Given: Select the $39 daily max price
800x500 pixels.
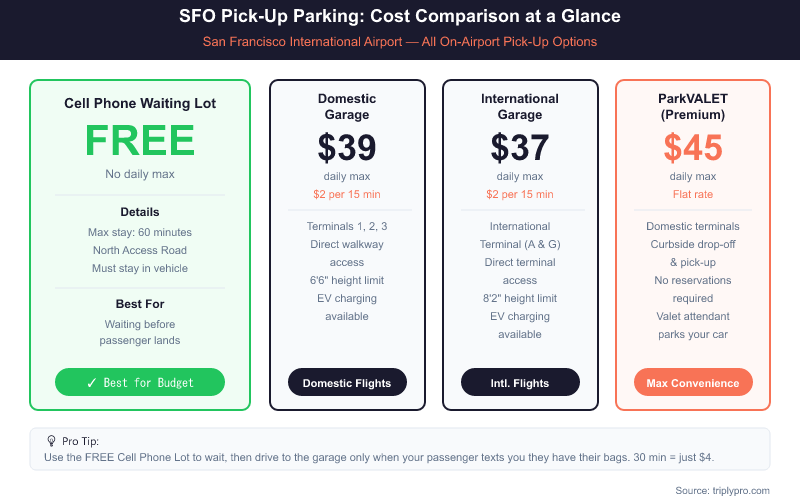Looking at the screenshot, I should click(347, 148).
